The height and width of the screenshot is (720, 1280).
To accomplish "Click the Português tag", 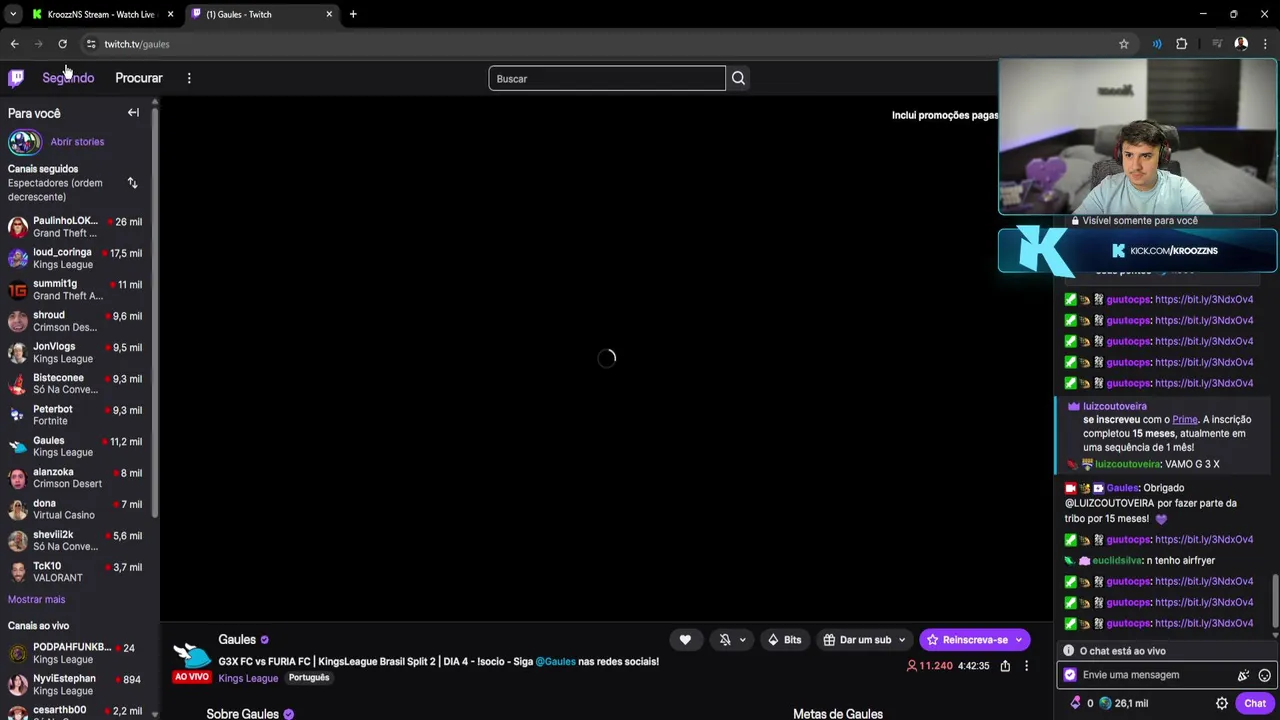I will click(309, 678).
